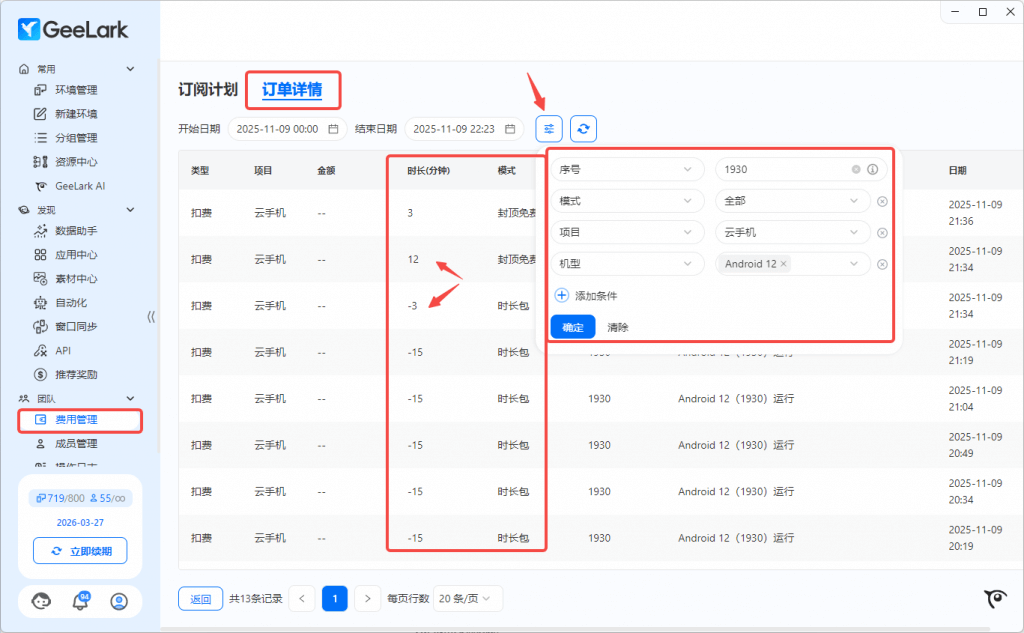Open the filter settings icon
Image resolution: width=1024 pixels, height=633 pixels.
point(549,128)
